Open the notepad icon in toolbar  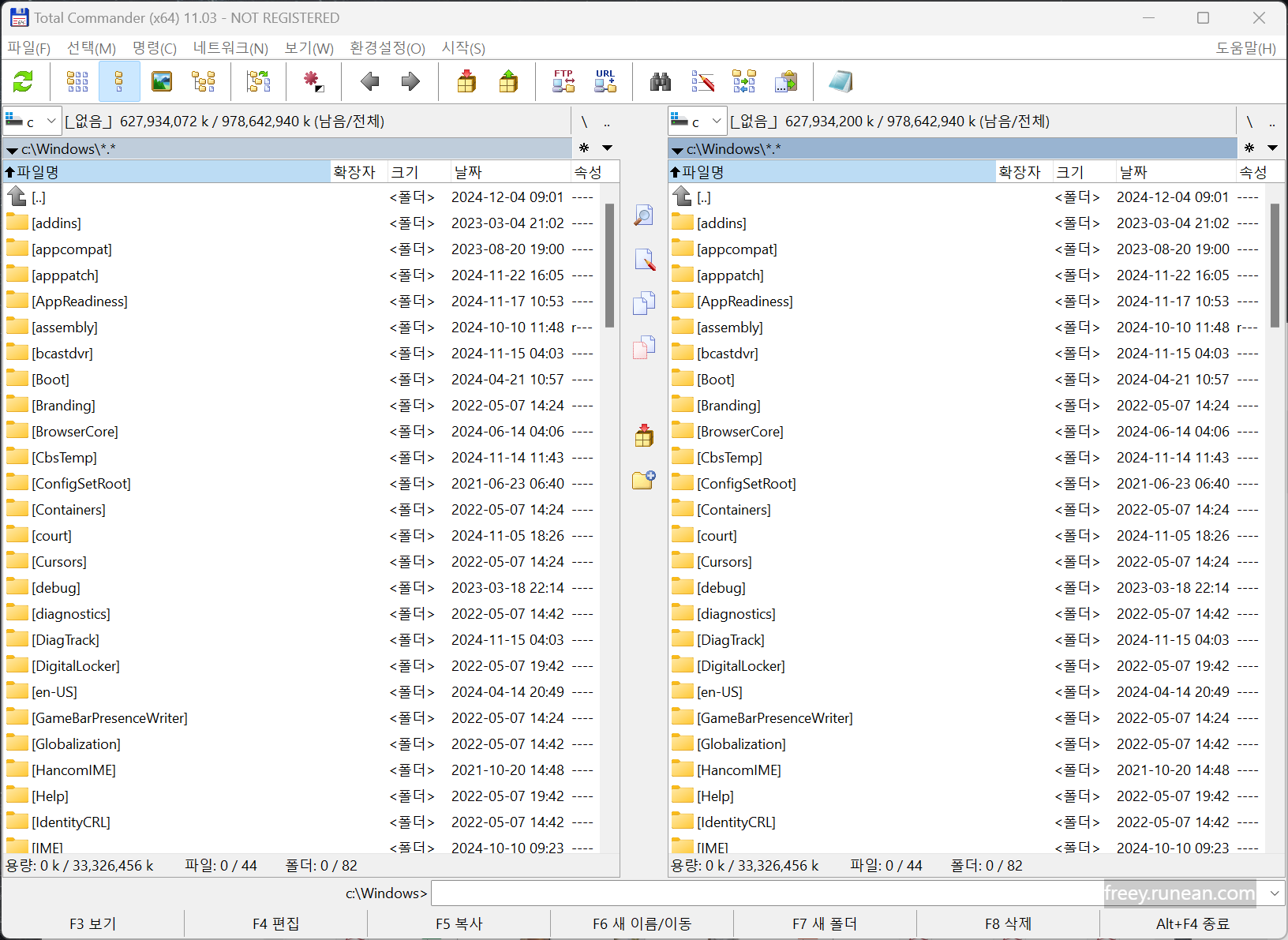[841, 81]
